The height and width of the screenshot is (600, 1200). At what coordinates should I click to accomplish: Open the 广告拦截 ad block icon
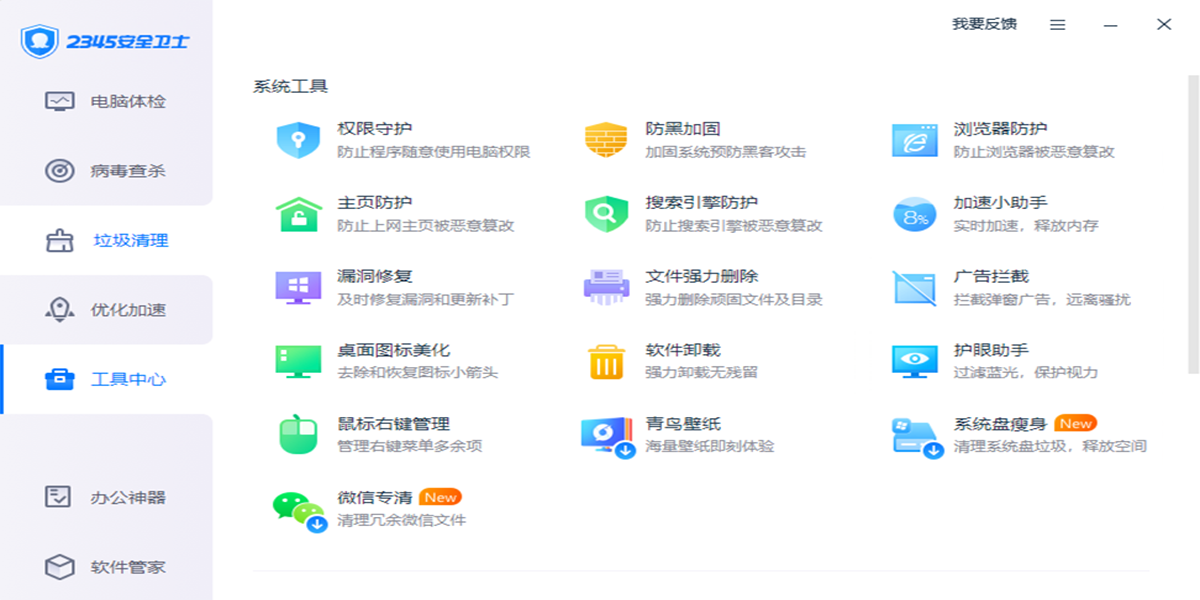914,288
